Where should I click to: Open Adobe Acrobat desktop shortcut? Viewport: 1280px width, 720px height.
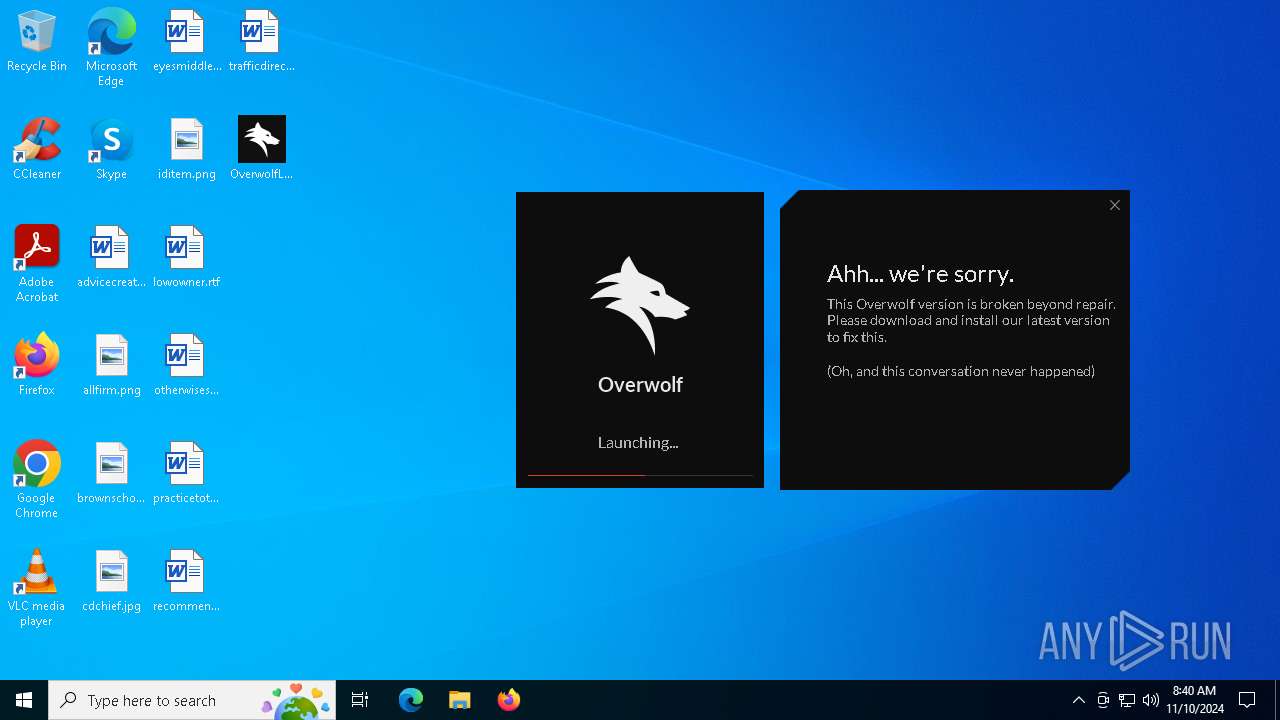click(37, 263)
